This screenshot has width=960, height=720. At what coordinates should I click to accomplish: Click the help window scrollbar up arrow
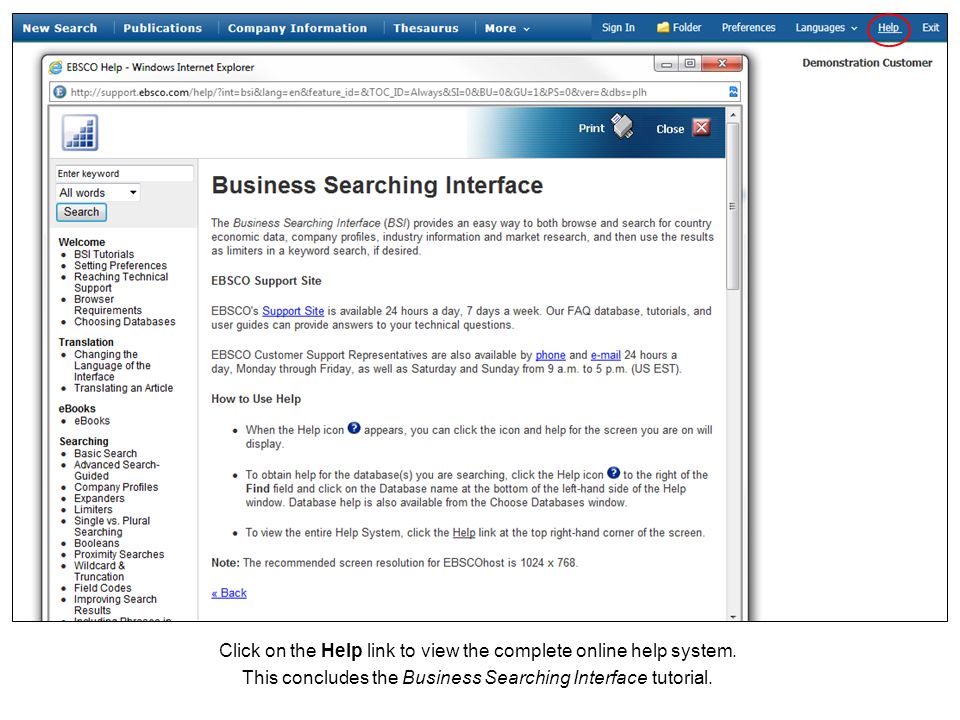pyautogui.click(x=733, y=114)
